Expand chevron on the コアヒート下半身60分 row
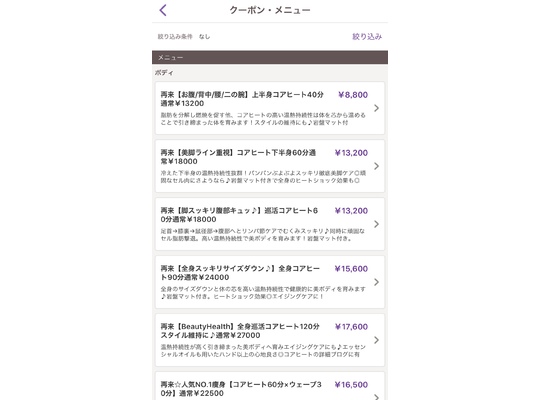 pos(376,166)
